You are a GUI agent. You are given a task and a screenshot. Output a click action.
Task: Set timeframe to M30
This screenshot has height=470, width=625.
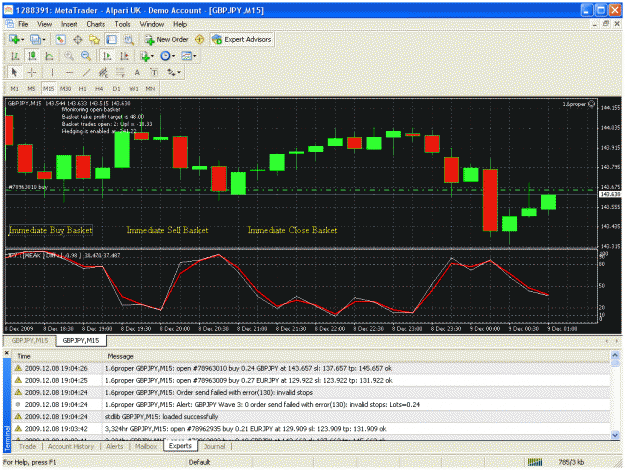pyautogui.click(x=65, y=89)
